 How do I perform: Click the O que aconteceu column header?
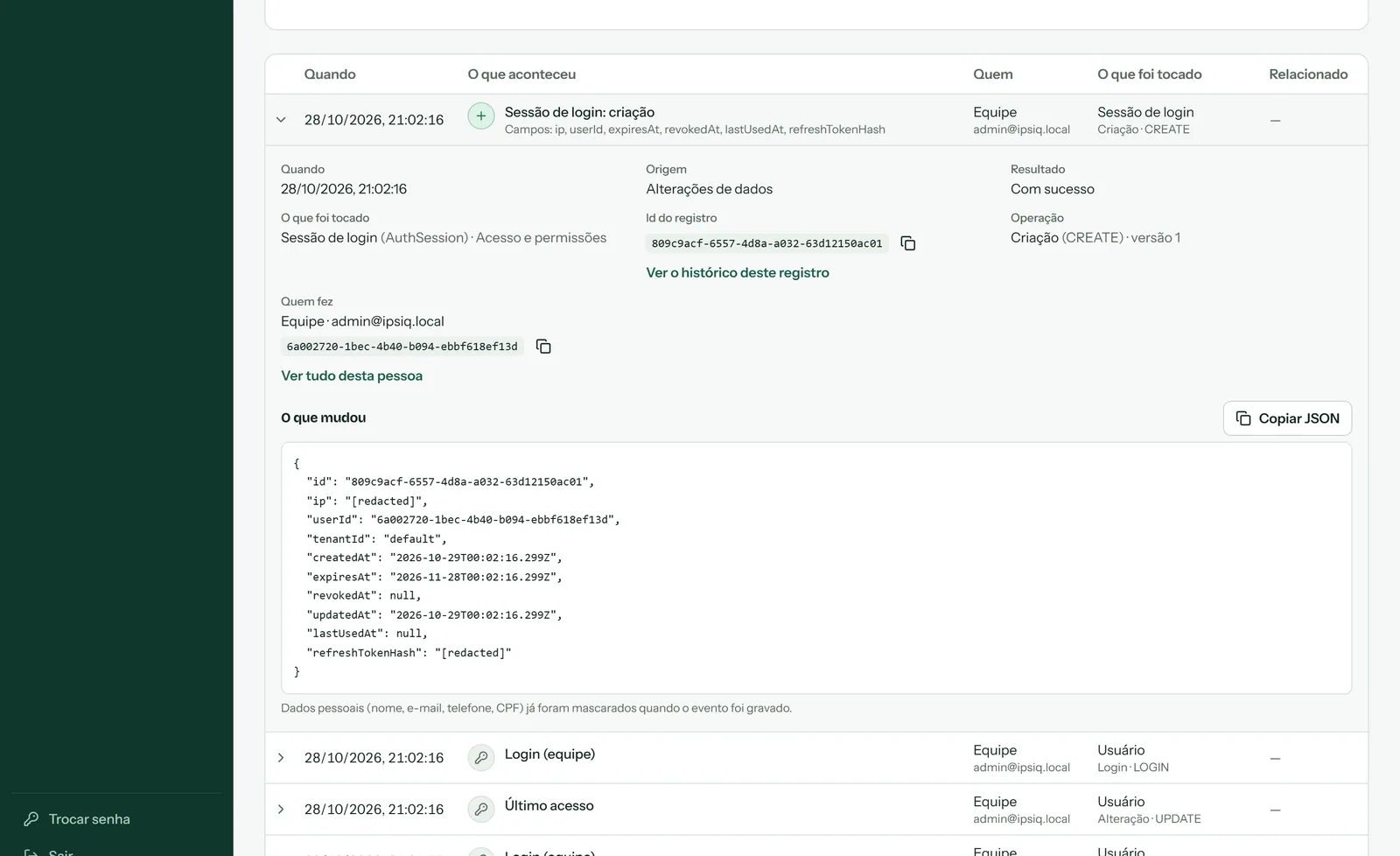pos(521,74)
